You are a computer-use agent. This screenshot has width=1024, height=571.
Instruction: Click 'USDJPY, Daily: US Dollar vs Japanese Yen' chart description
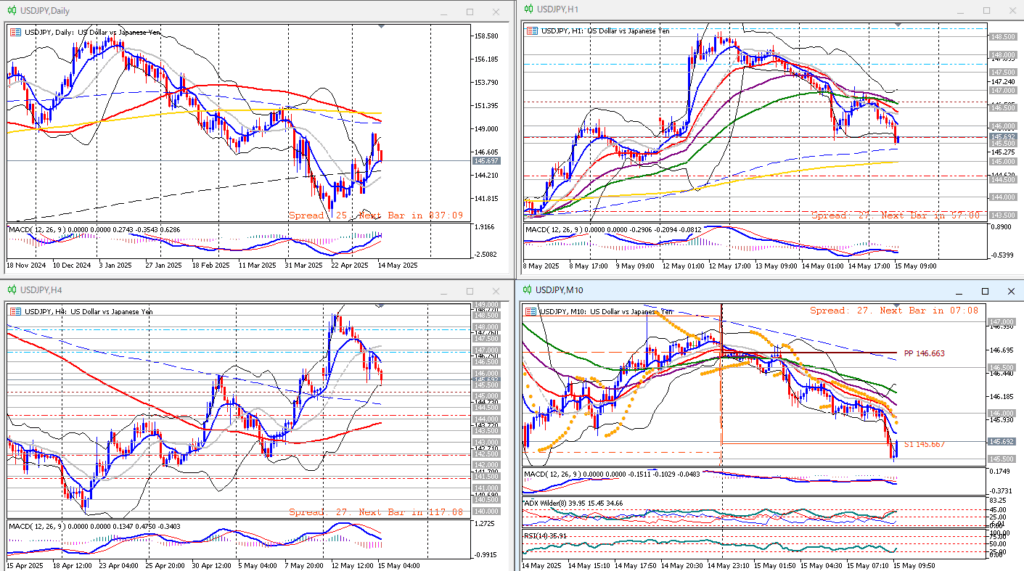[x=93, y=33]
